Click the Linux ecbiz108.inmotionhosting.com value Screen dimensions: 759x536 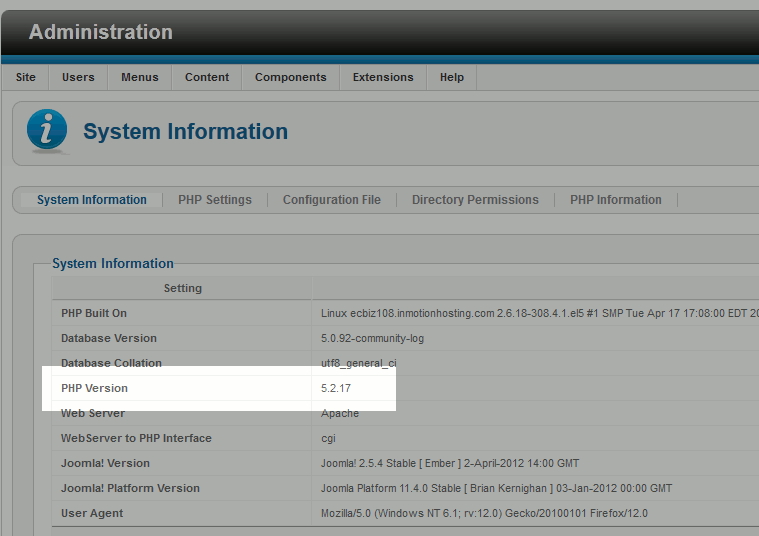coord(539,313)
